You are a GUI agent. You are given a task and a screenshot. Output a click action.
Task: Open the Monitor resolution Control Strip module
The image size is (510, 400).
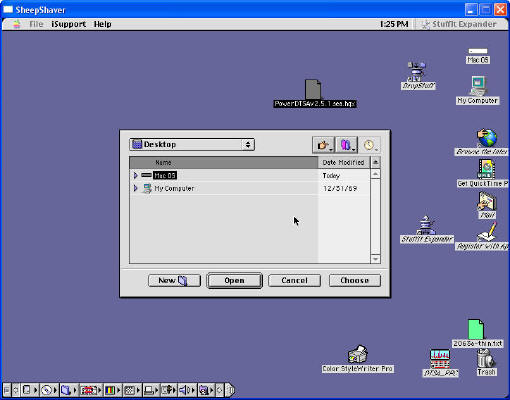132,390
